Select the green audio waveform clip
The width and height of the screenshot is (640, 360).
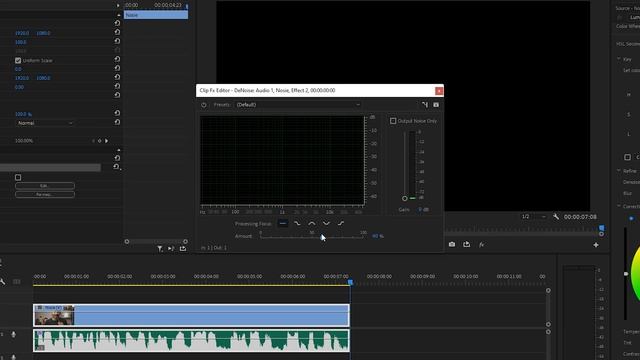[x=191, y=340]
